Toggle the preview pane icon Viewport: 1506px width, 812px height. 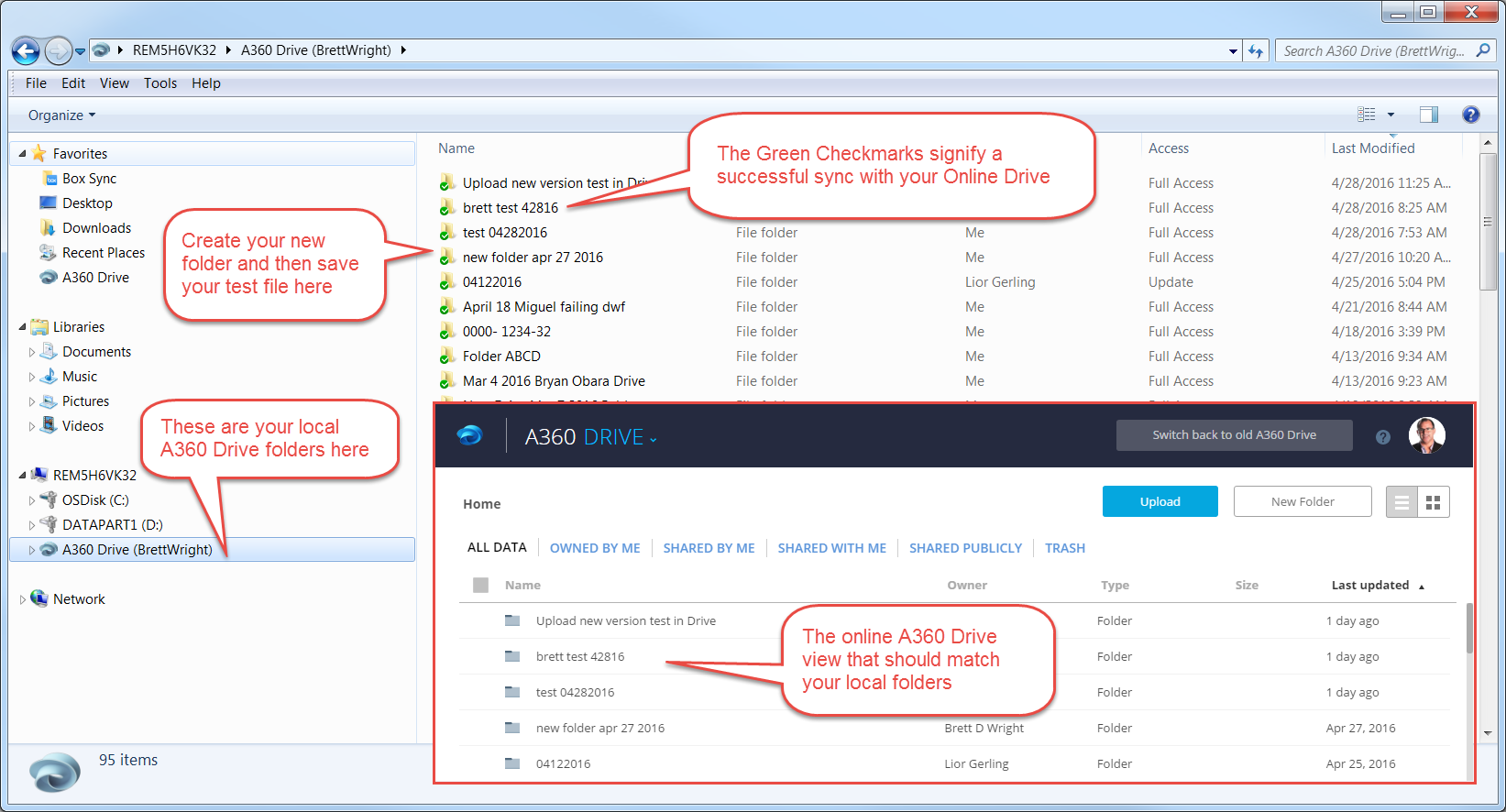point(1428,115)
